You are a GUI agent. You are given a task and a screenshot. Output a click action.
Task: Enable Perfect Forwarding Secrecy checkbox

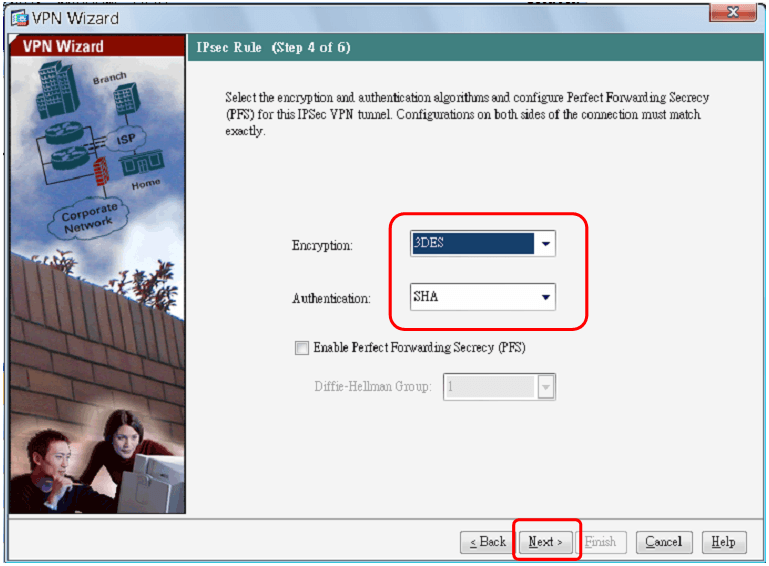pyautogui.click(x=302, y=348)
